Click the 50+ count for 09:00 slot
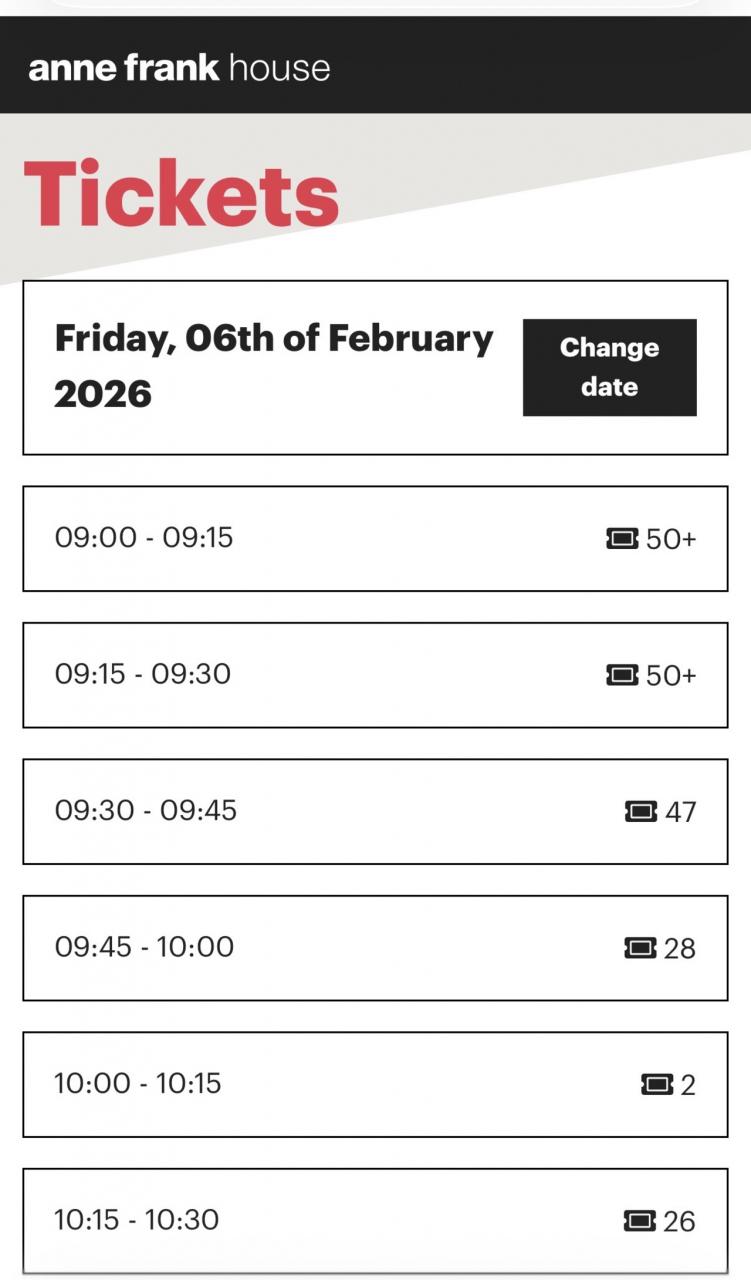Viewport: 751px width, 1280px height. [671, 539]
